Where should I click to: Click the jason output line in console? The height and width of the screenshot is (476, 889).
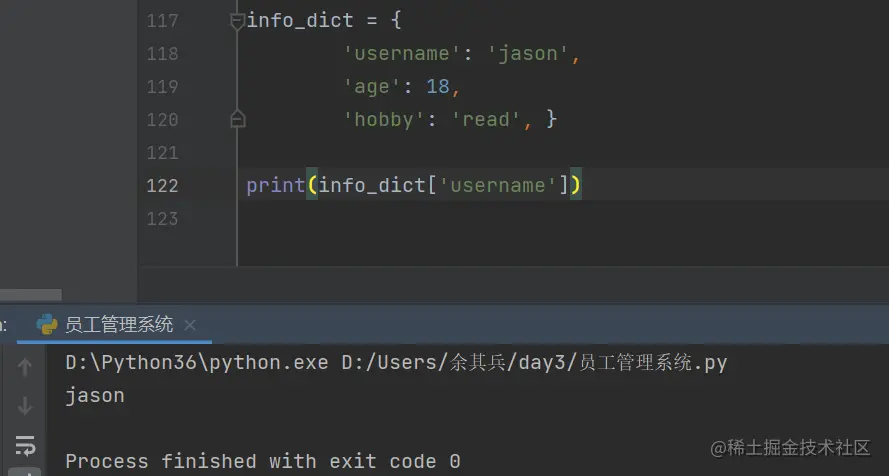click(95, 396)
